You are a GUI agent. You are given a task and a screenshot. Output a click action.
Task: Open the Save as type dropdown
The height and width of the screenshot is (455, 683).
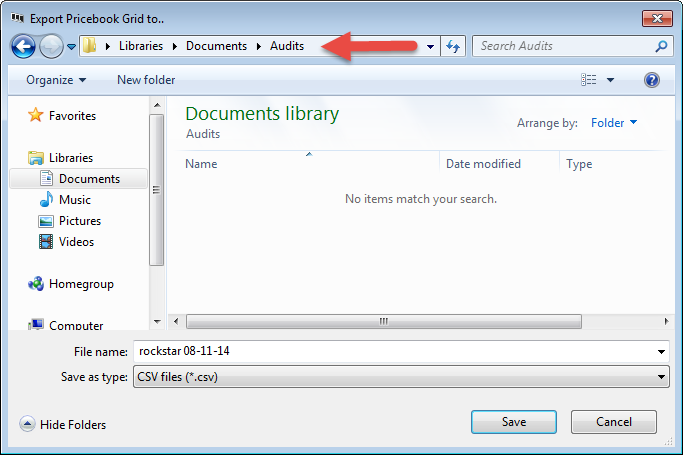(x=401, y=376)
